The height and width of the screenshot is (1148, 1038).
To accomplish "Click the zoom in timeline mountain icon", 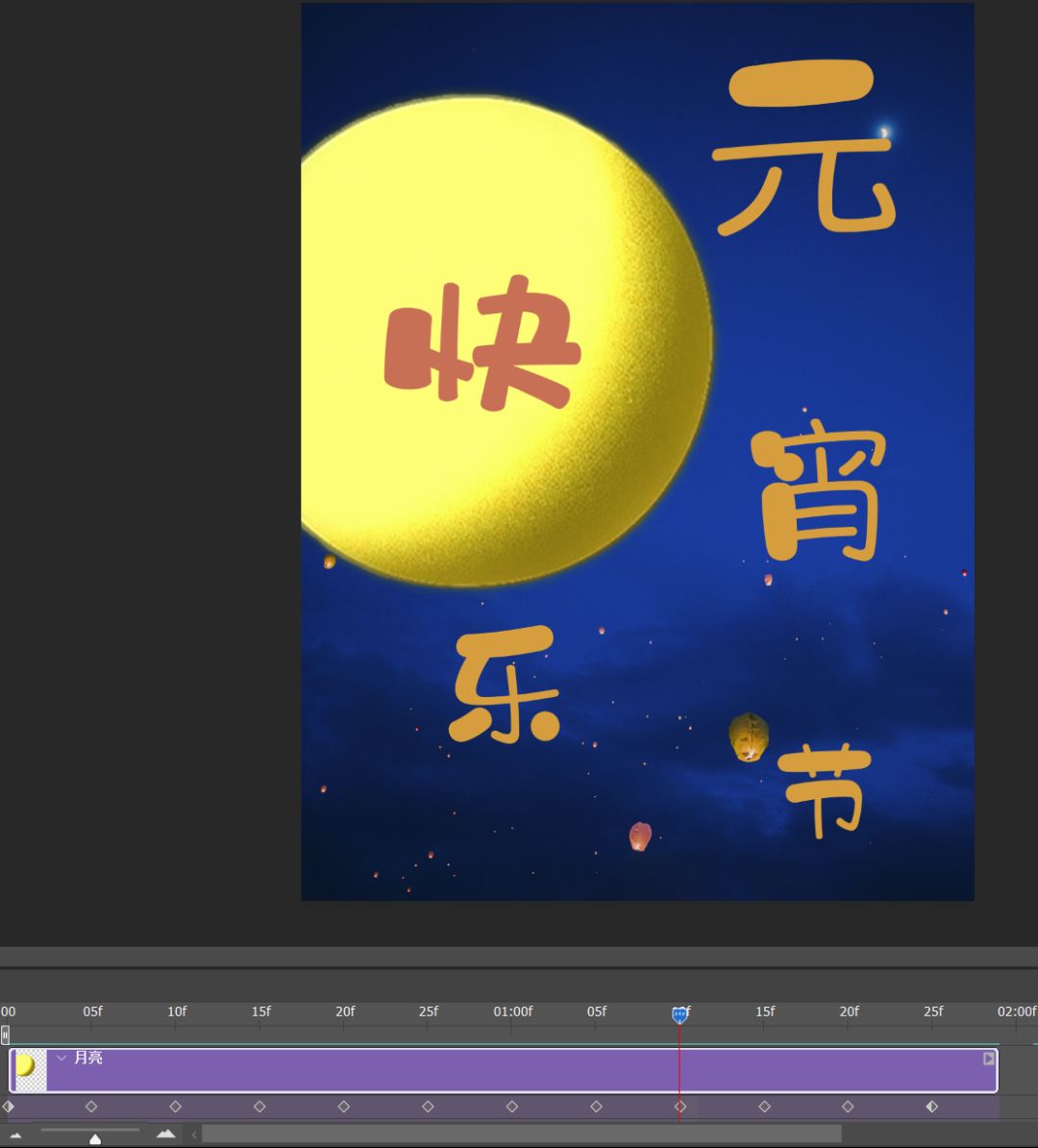I will coord(166,1135).
